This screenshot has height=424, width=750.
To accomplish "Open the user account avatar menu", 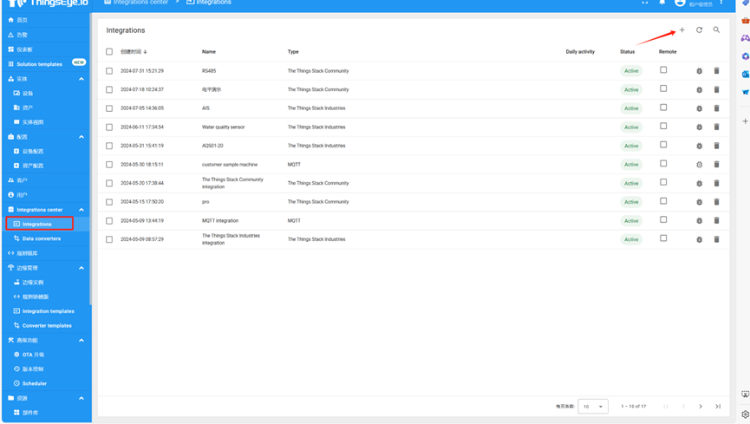I will 680,3.
